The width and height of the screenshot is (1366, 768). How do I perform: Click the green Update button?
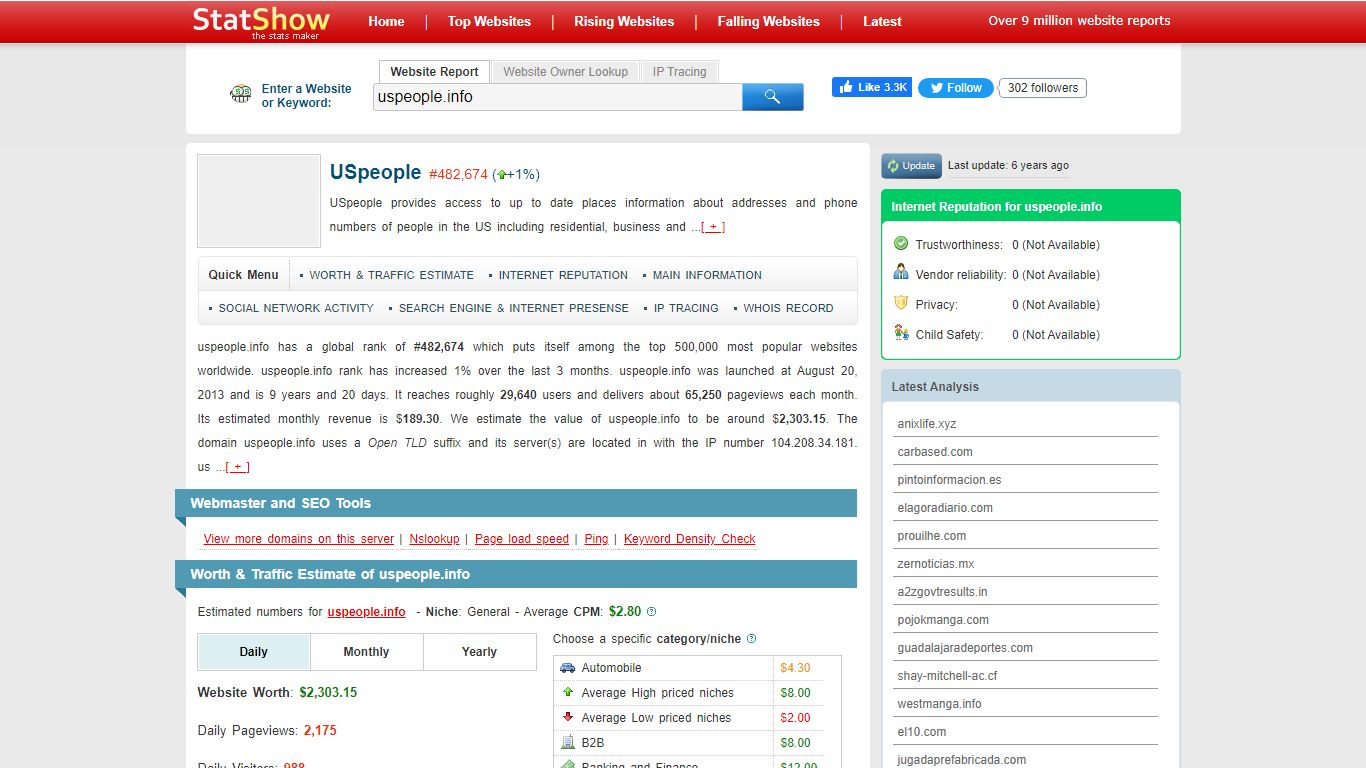[911, 166]
